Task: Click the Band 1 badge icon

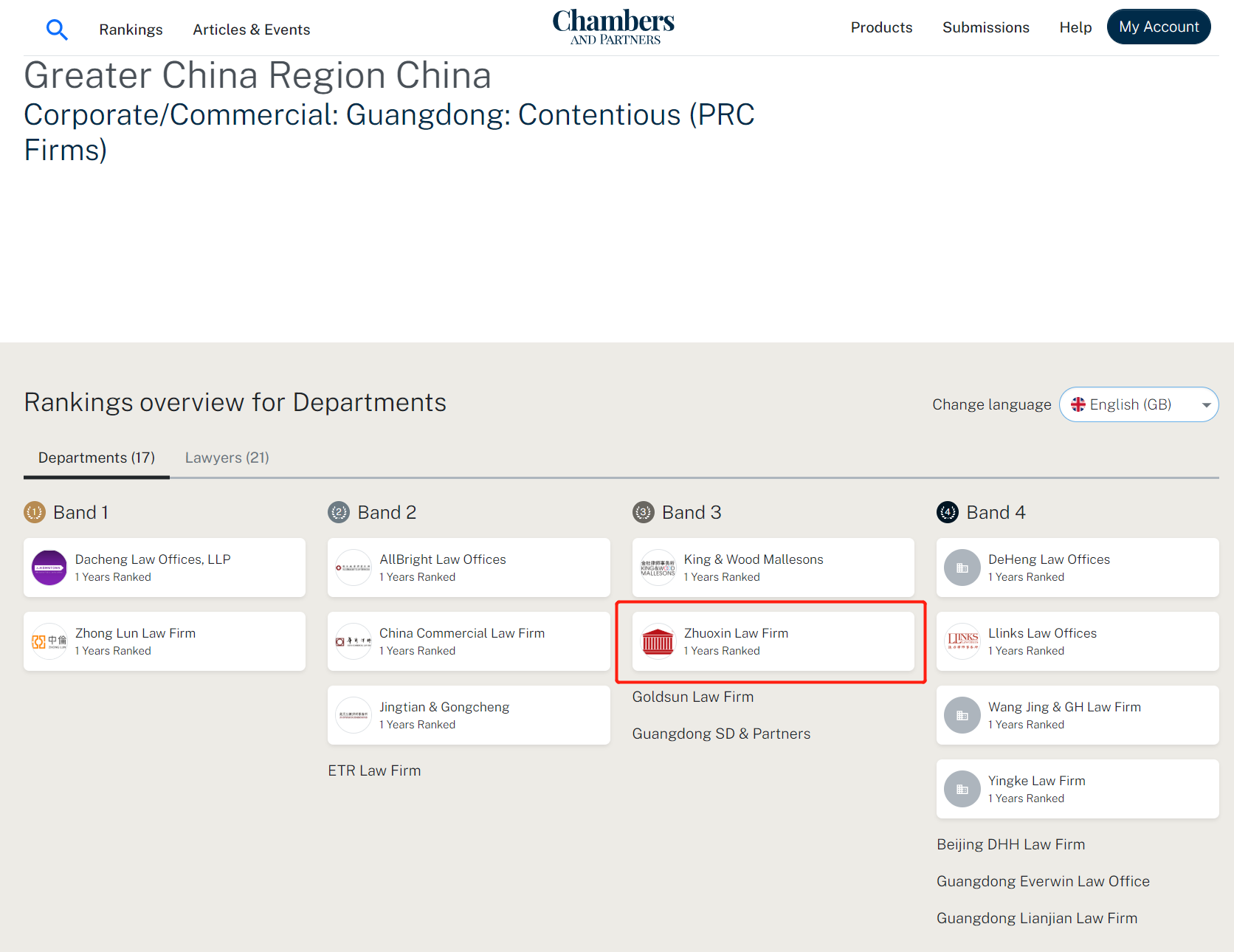Action: click(35, 512)
